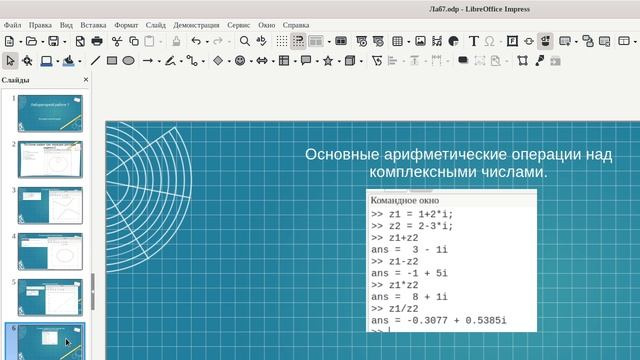
Task: Open the Слайд menu
Action: click(156, 25)
